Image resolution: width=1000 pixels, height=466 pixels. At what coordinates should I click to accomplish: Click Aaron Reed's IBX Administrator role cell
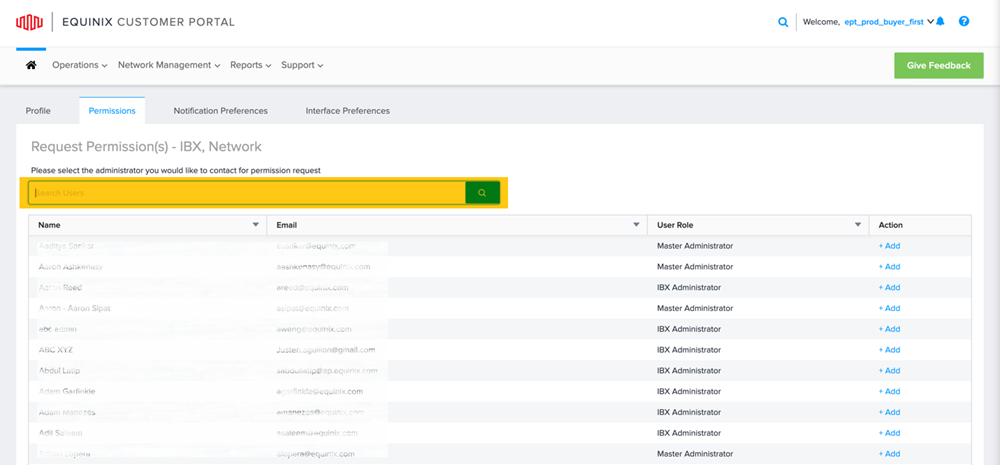click(x=689, y=288)
